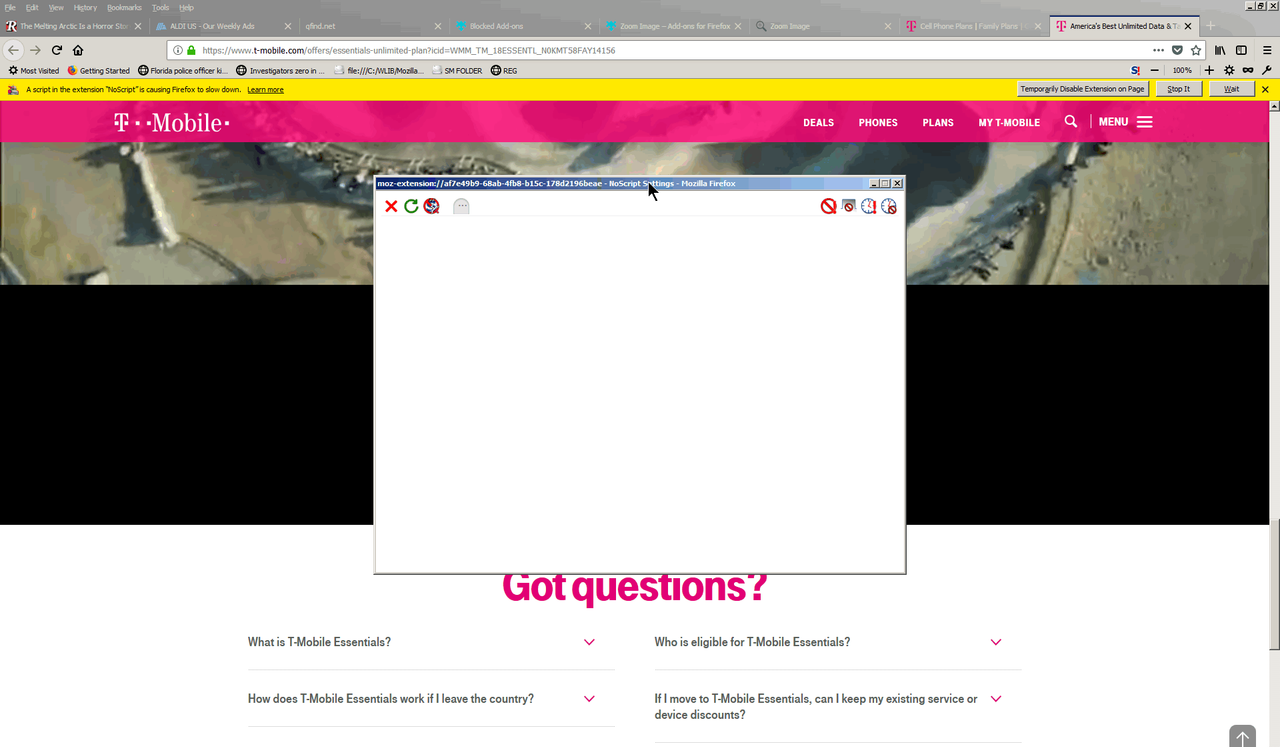Open NoScript options globe icon
This screenshot has width=1280, height=747.
click(x=431, y=206)
